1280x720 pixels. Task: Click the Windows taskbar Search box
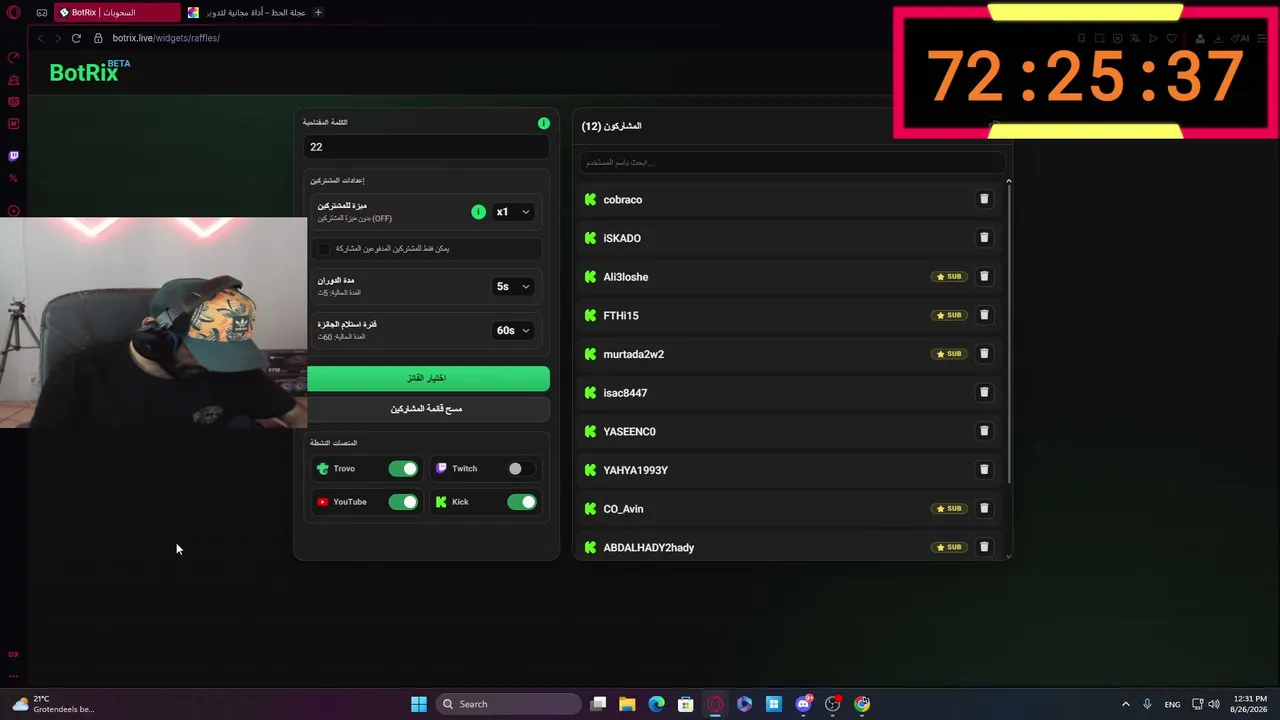coord(510,704)
